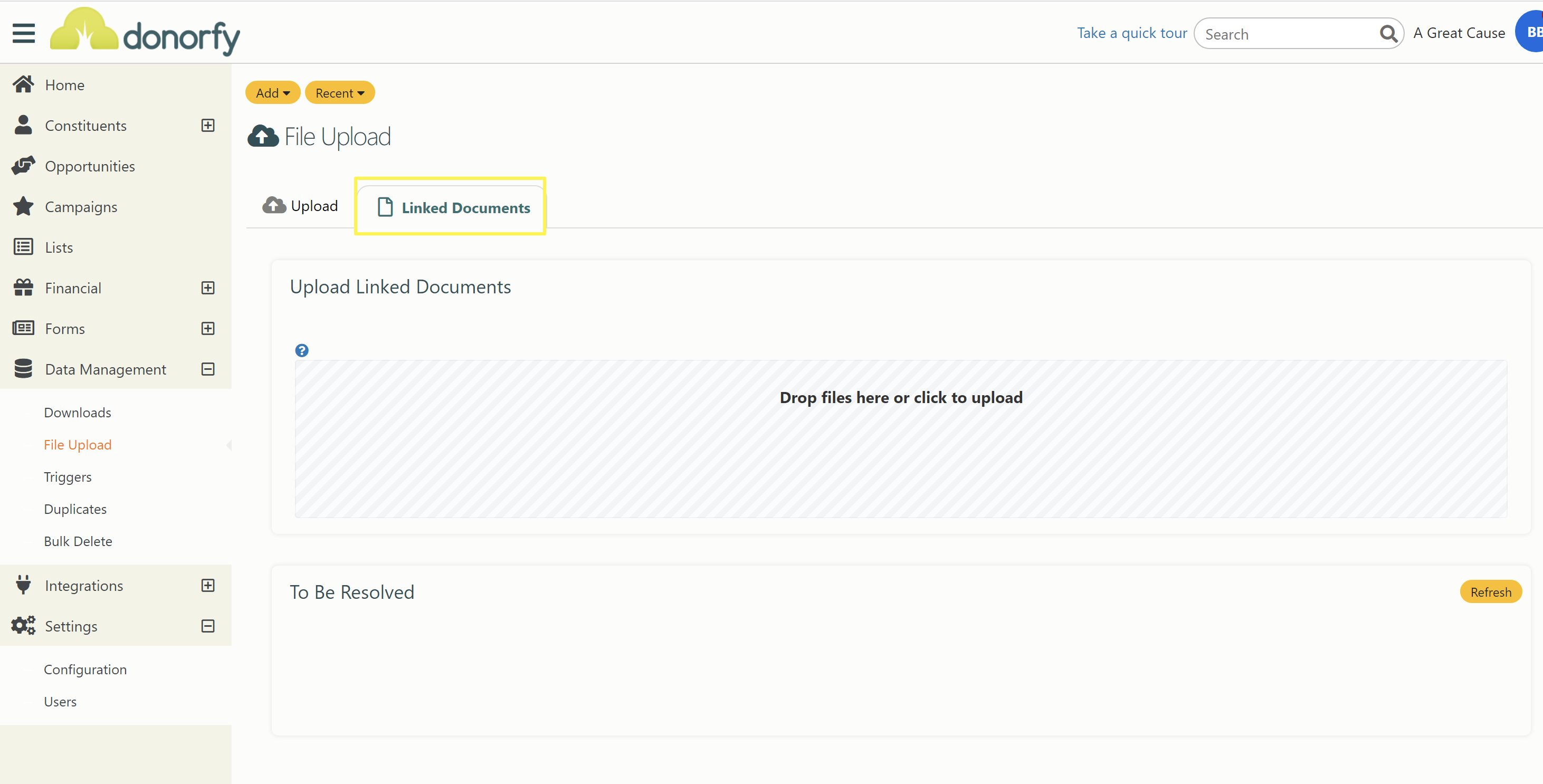Click the Refresh button in To Be Resolved
Image resolution: width=1543 pixels, height=784 pixels.
1491,592
